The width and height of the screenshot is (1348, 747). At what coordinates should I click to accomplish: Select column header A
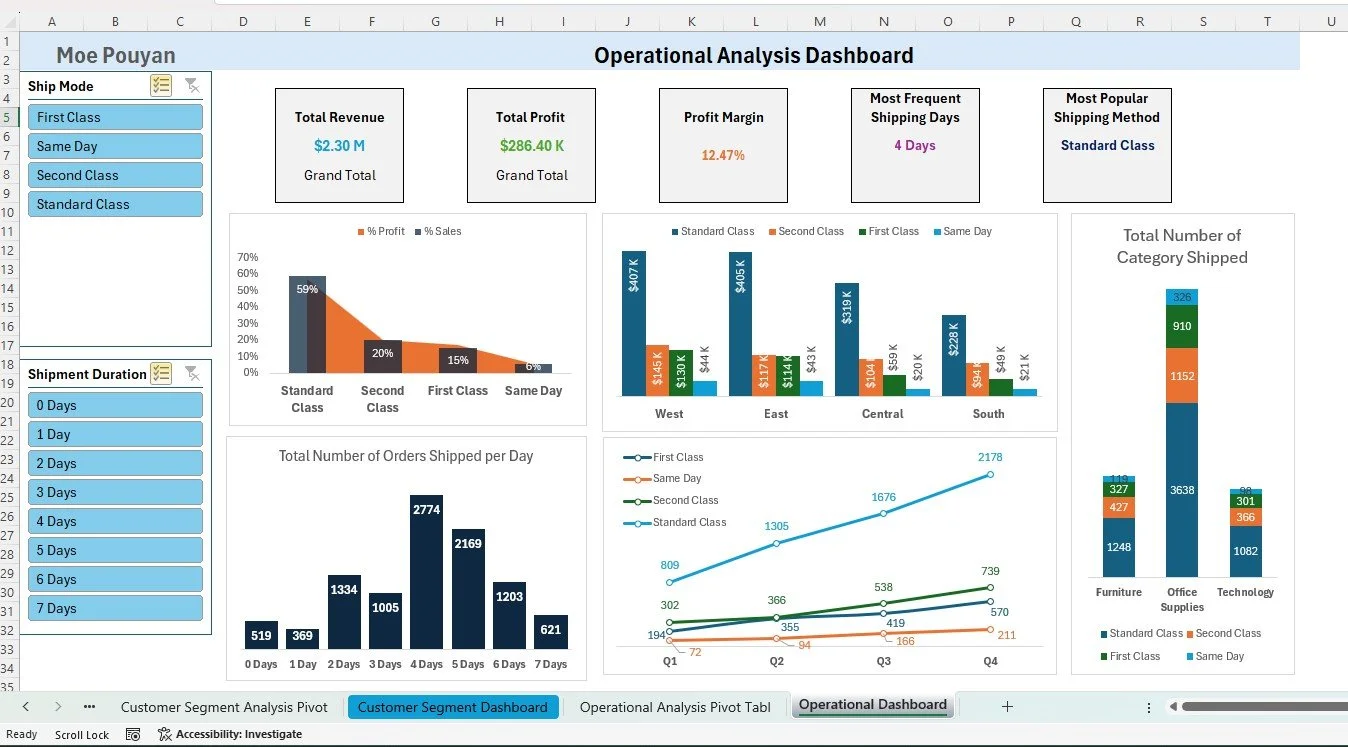coord(51,22)
